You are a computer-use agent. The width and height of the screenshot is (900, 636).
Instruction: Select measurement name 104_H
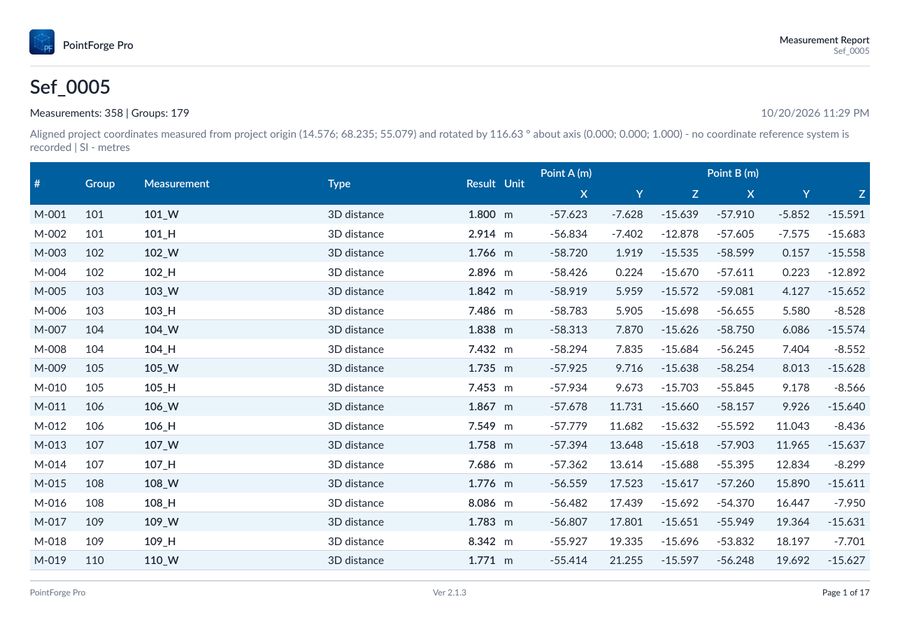[160, 350]
